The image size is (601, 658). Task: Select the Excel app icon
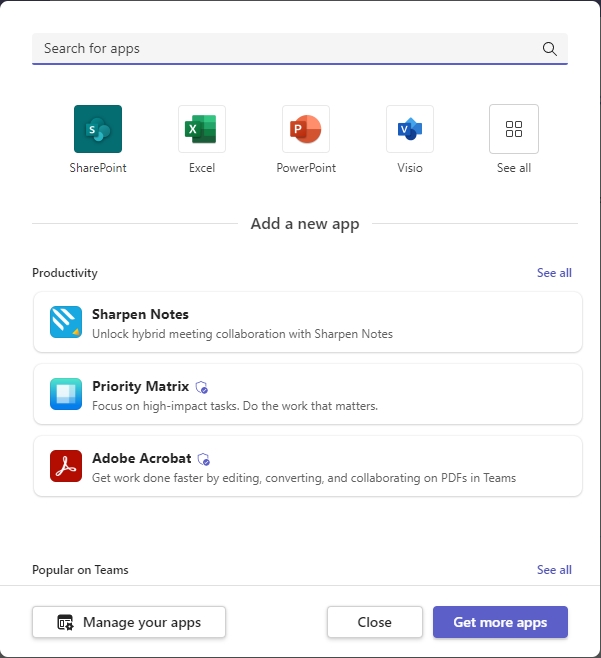click(202, 129)
